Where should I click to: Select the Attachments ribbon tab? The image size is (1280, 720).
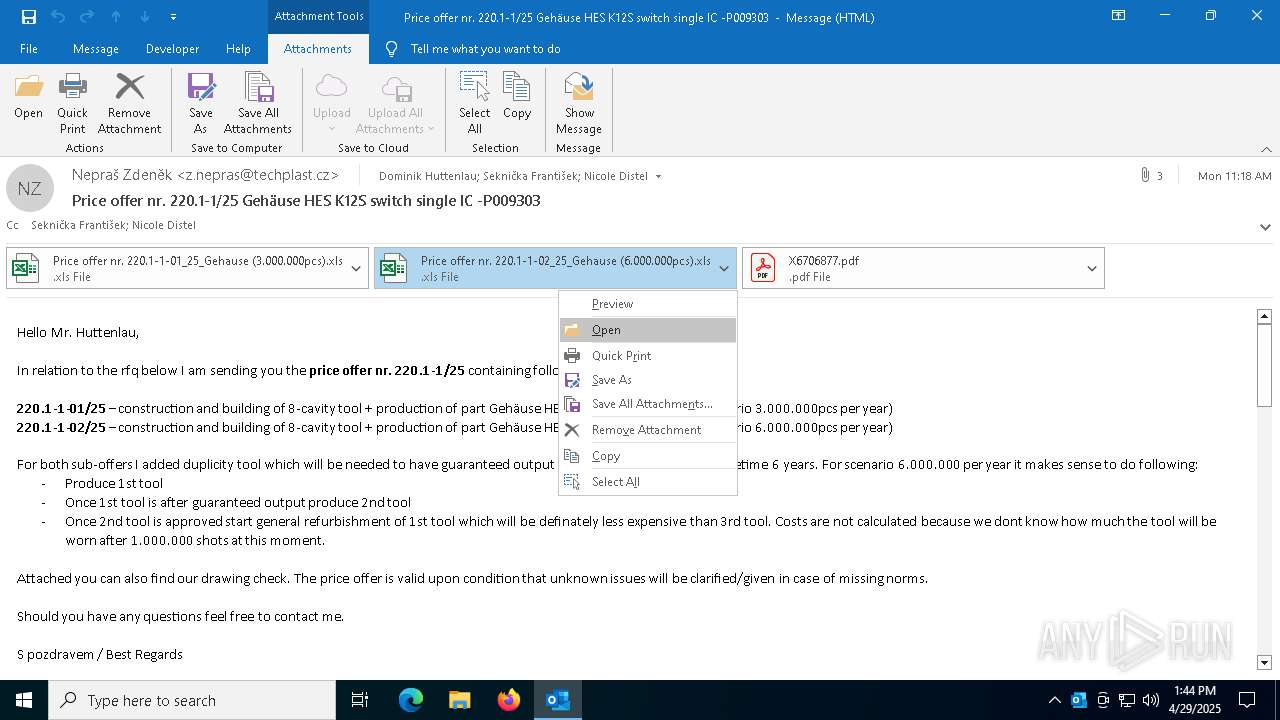[318, 49]
